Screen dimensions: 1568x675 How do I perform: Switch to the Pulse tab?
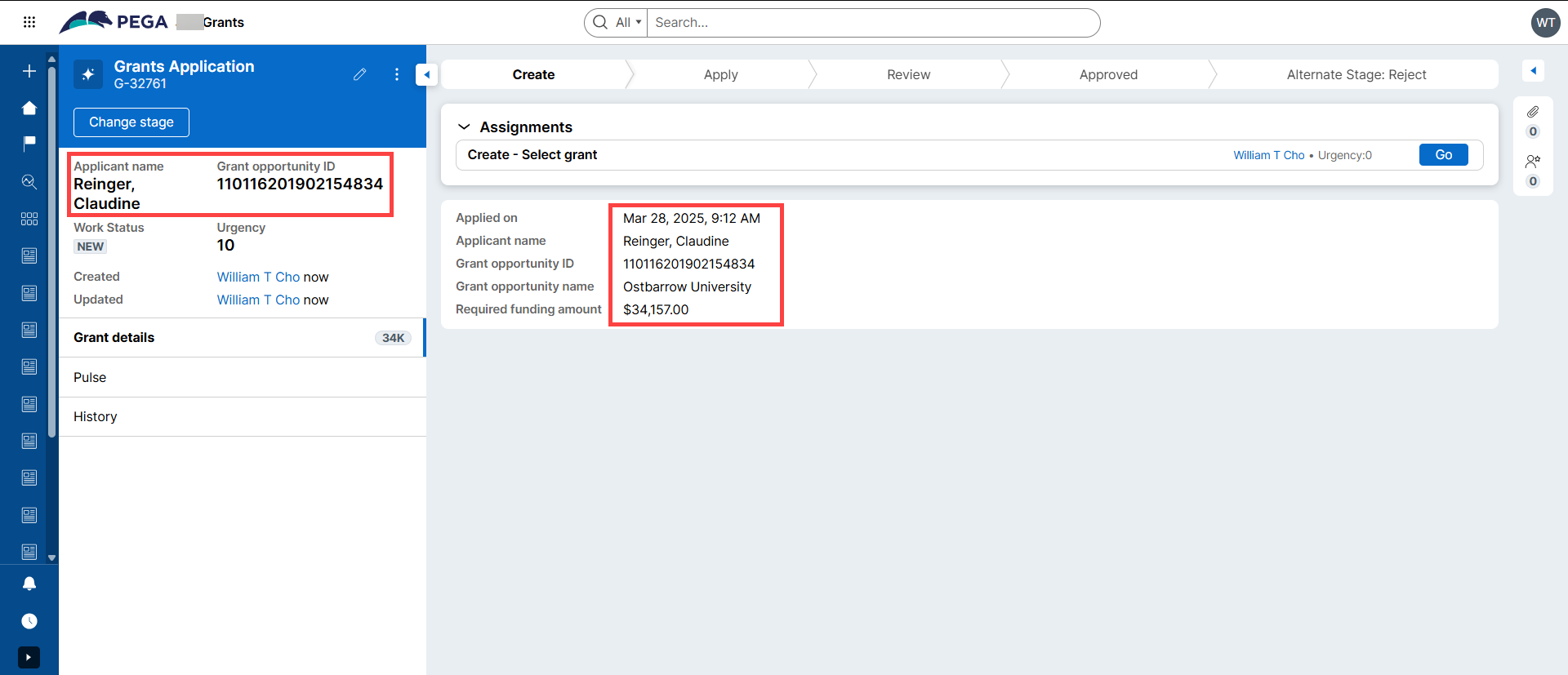pos(90,377)
